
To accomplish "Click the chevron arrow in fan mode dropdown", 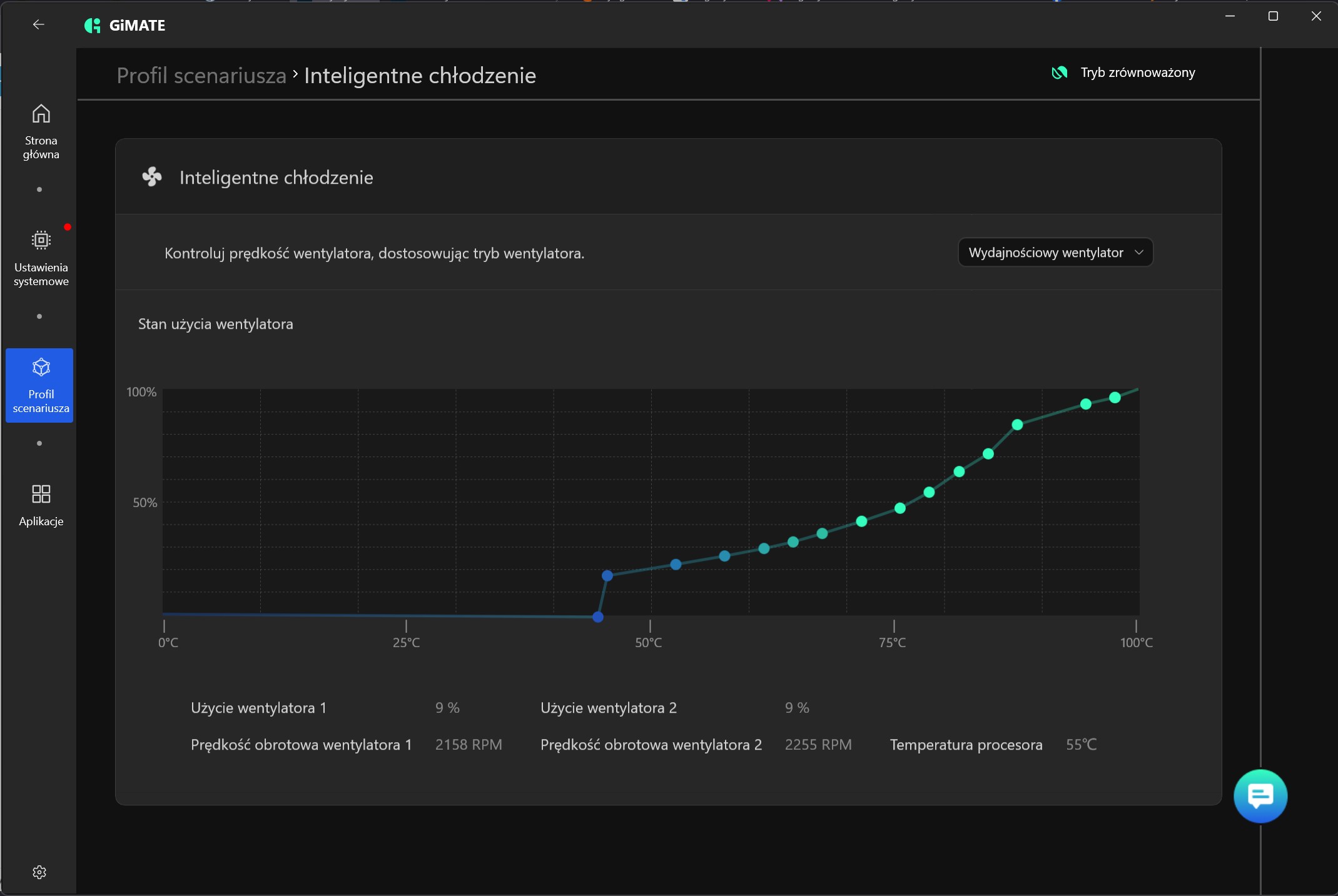I will (x=1139, y=253).
